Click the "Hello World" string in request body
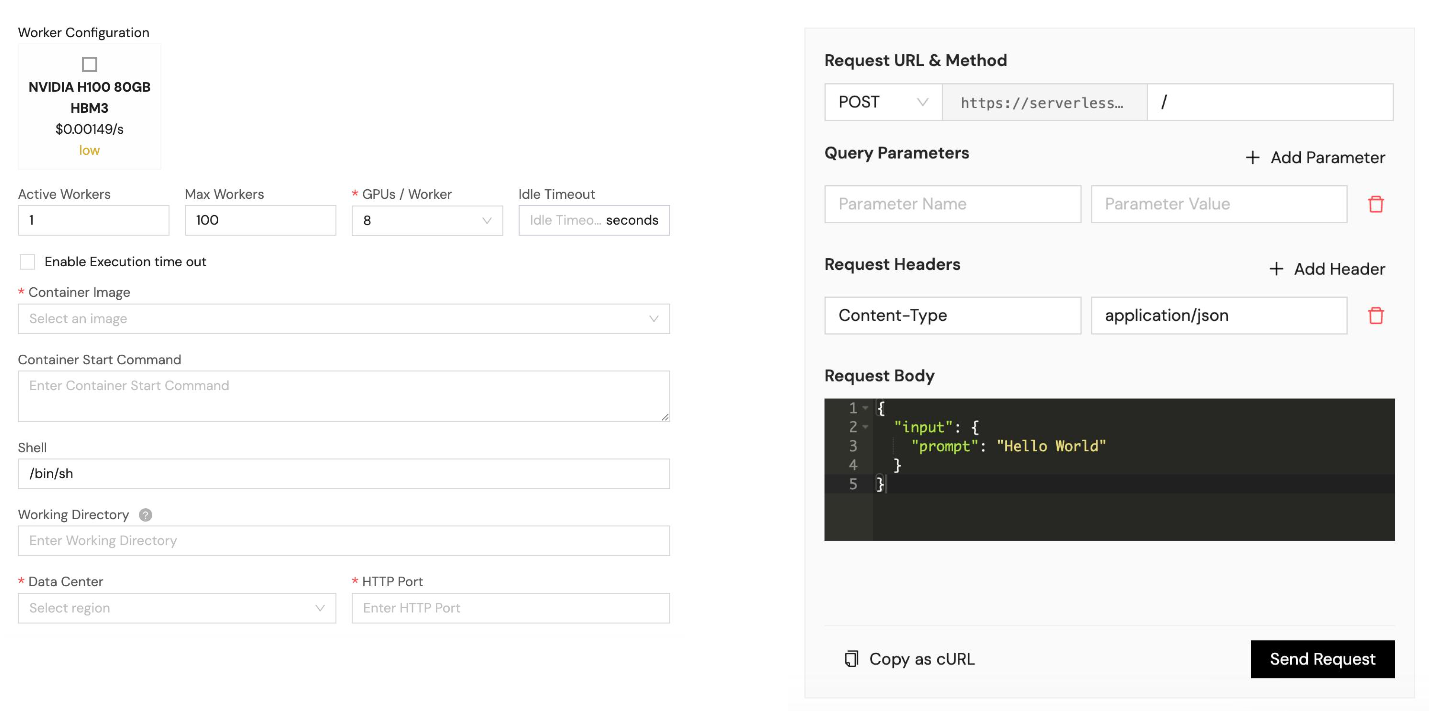This screenshot has width=1436, height=723. (x=1051, y=446)
